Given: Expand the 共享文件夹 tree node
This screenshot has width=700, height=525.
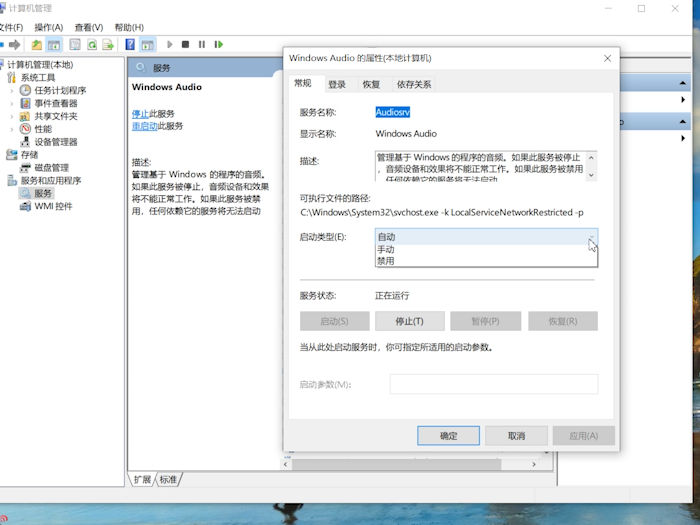Looking at the screenshot, I should (x=12, y=117).
